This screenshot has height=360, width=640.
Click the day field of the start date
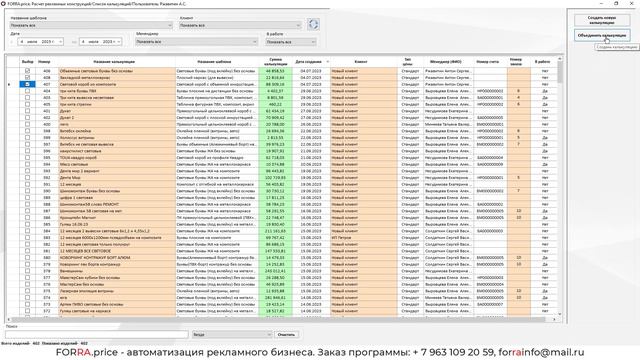(22, 42)
